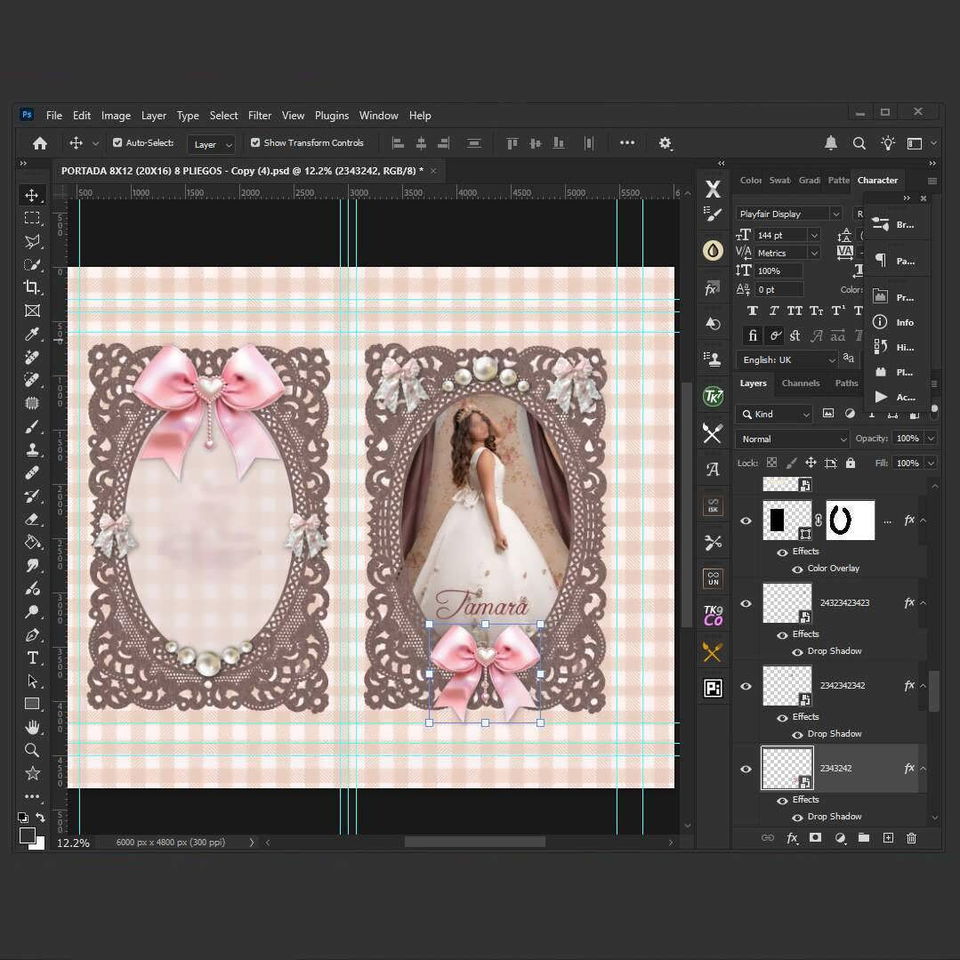
Task: Open the Image menu
Action: tap(116, 115)
